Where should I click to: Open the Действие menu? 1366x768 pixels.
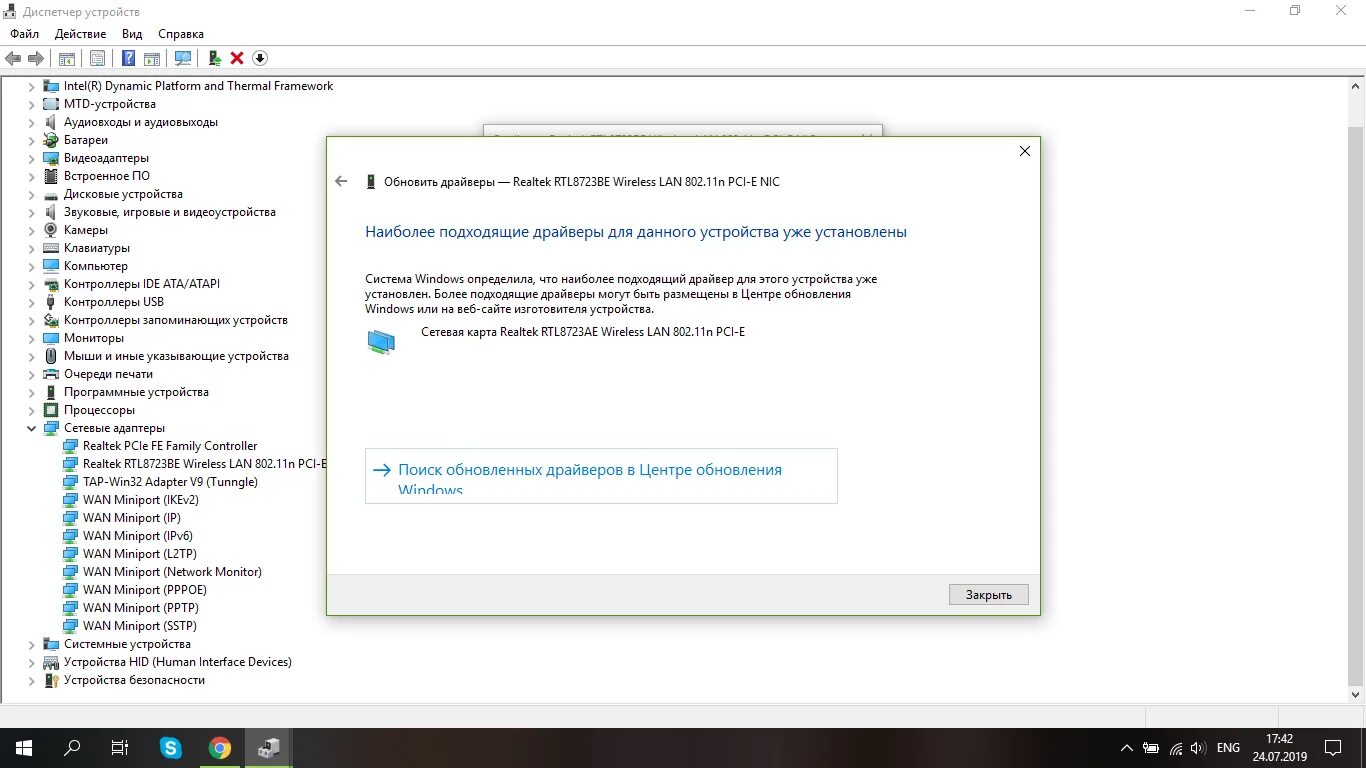click(80, 34)
